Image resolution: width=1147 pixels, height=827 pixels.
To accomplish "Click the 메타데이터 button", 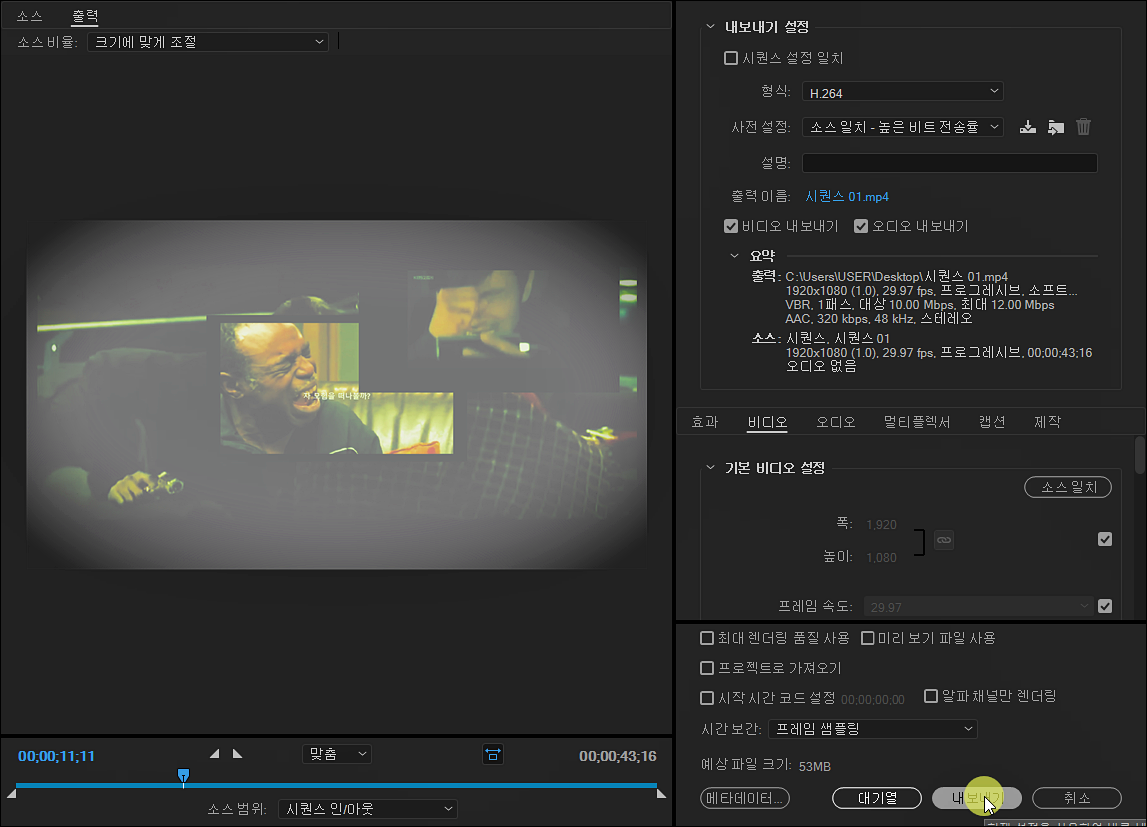I will (x=745, y=798).
